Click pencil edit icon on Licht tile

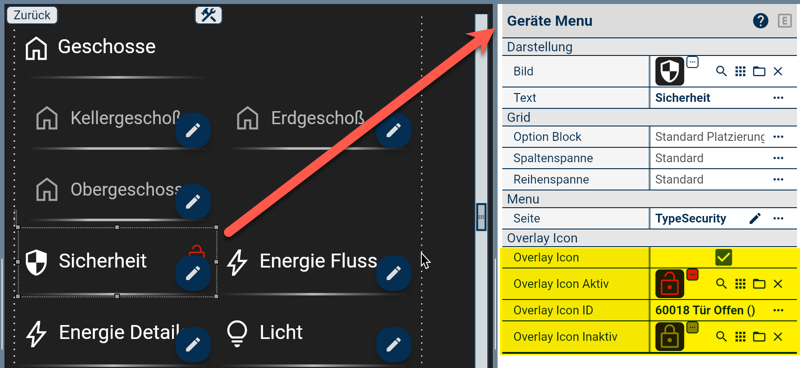pos(393,345)
